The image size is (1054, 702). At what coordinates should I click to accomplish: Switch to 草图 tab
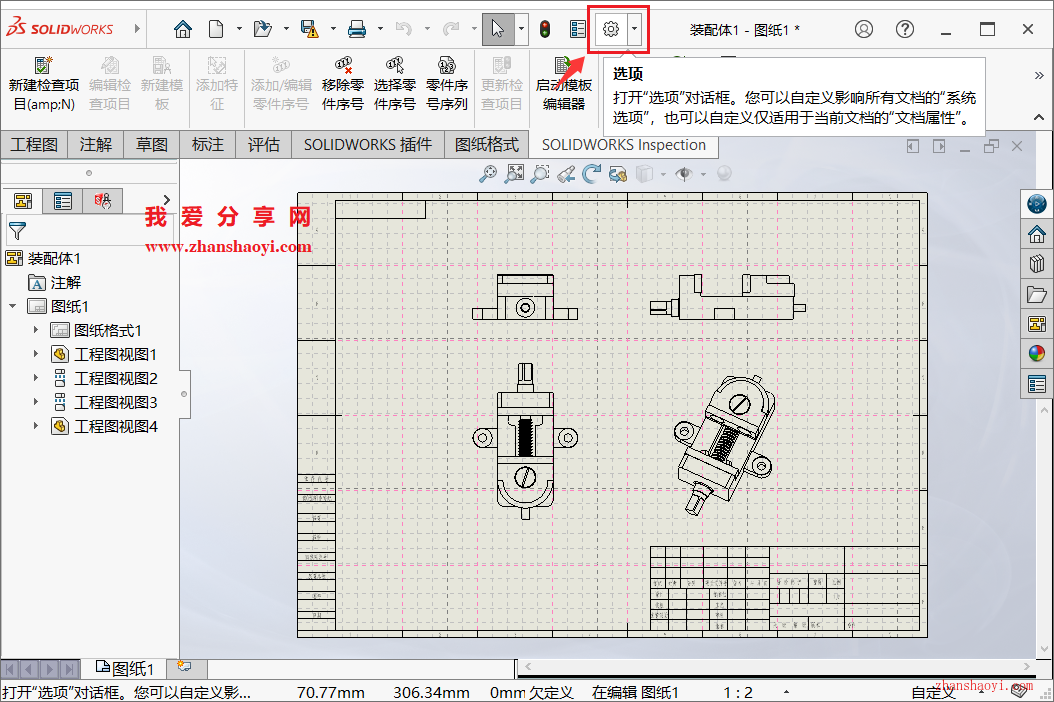click(x=151, y=145)
